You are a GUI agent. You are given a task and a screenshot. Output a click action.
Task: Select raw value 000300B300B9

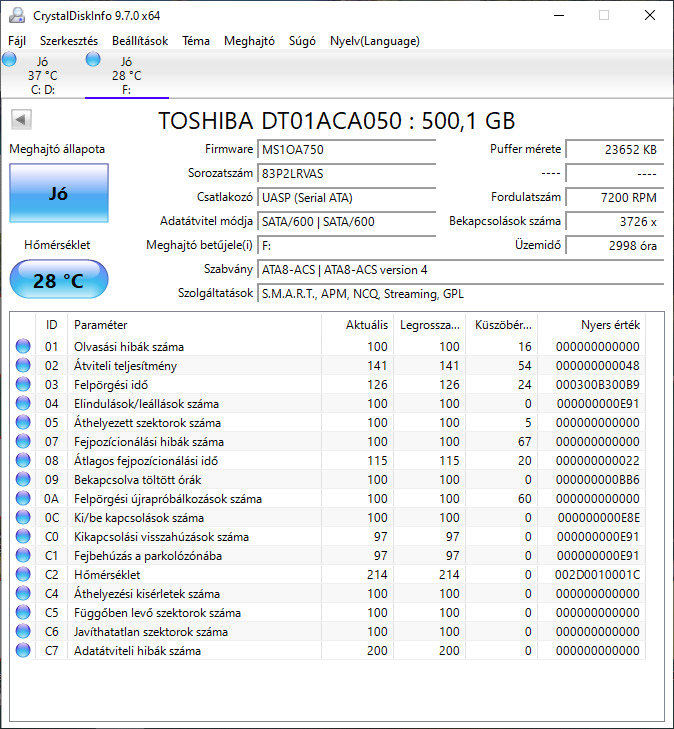597,385
